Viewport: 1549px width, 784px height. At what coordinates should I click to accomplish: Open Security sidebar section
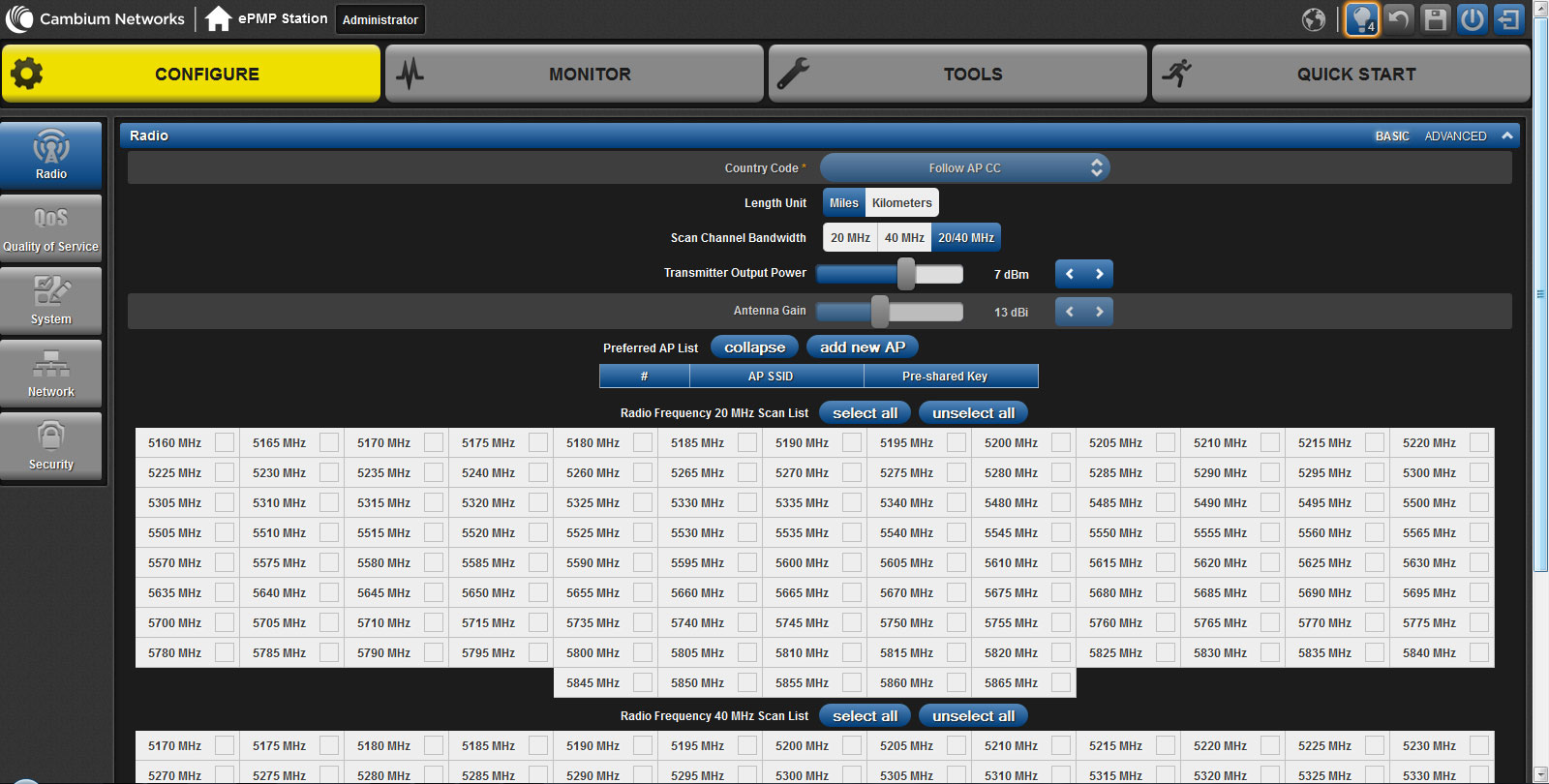point(51,446)
